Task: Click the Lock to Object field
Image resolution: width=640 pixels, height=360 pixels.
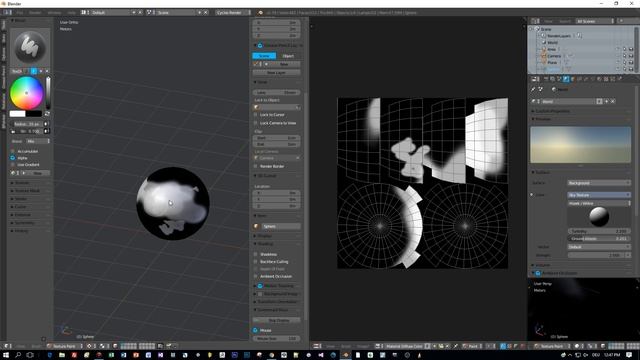Action: click(x=277, y=107)
